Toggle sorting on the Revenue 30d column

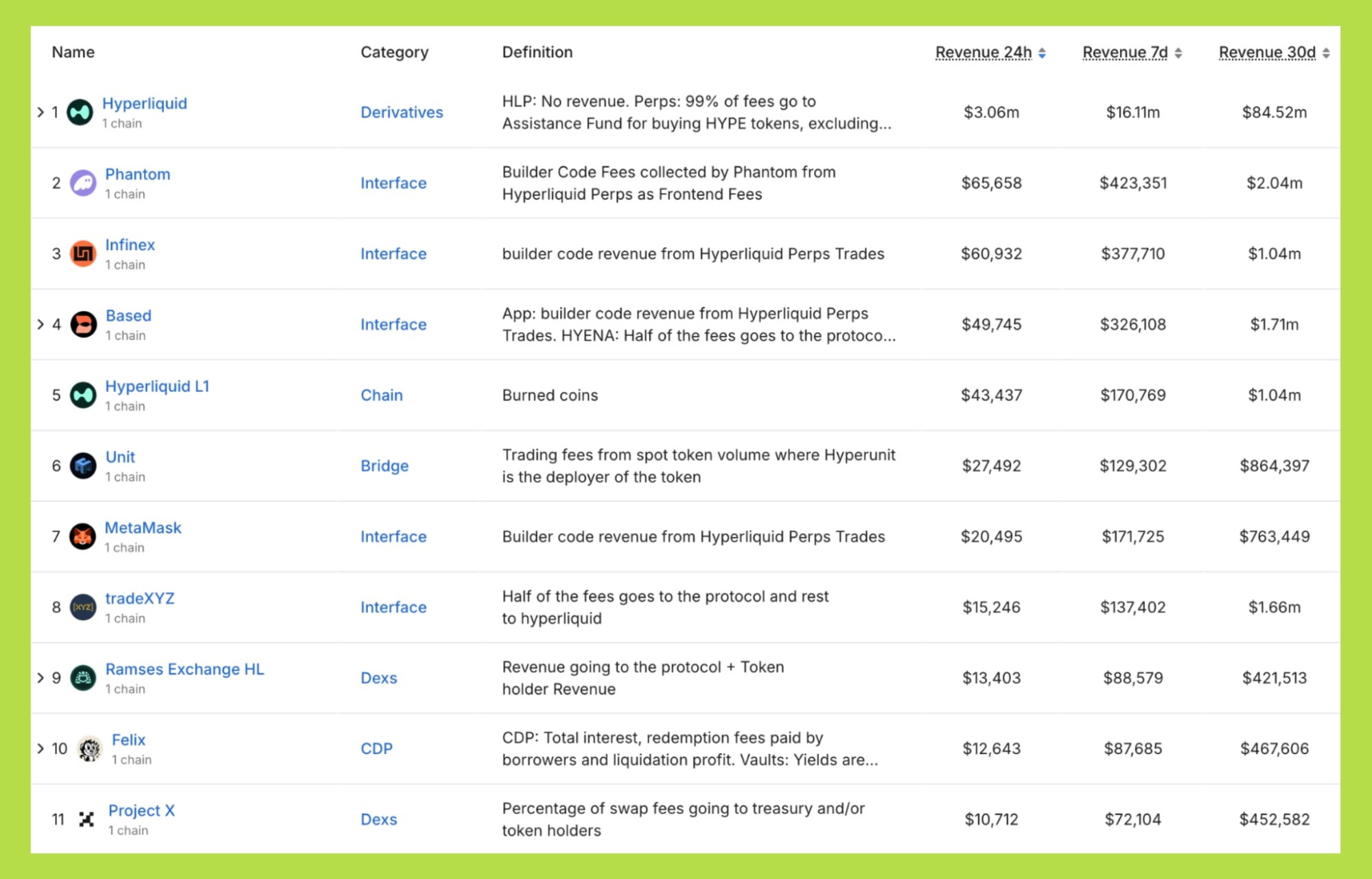click(x=1273, y=52)
